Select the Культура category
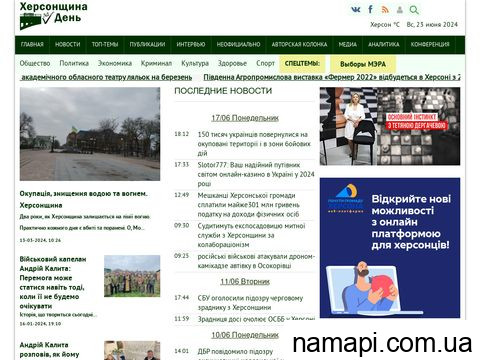480x360 pixels. (x=195, y=63)
